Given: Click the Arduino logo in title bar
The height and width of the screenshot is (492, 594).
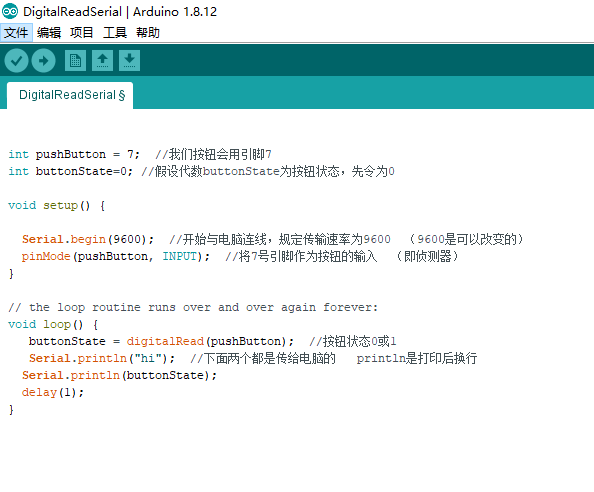Looking at the screenshot, I should (x=10, y=11).
